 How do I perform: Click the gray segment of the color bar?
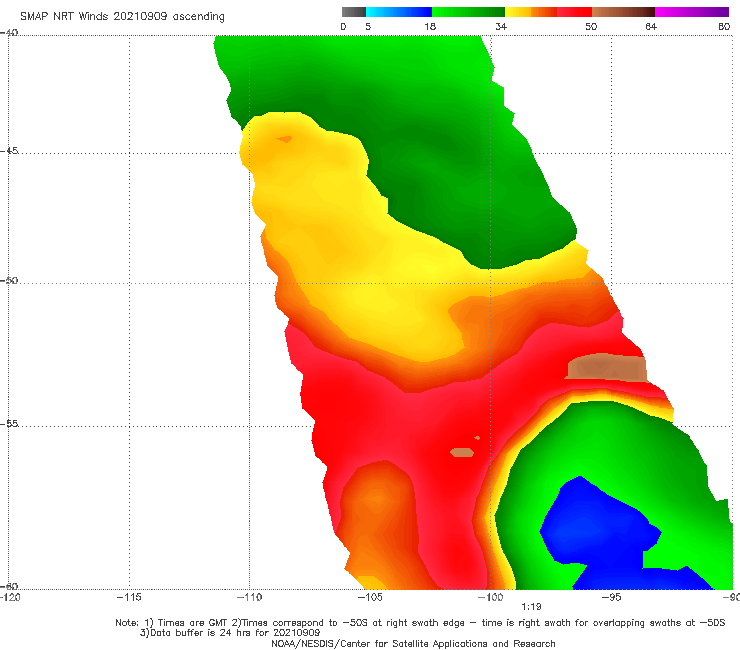[x=353, y=12]
